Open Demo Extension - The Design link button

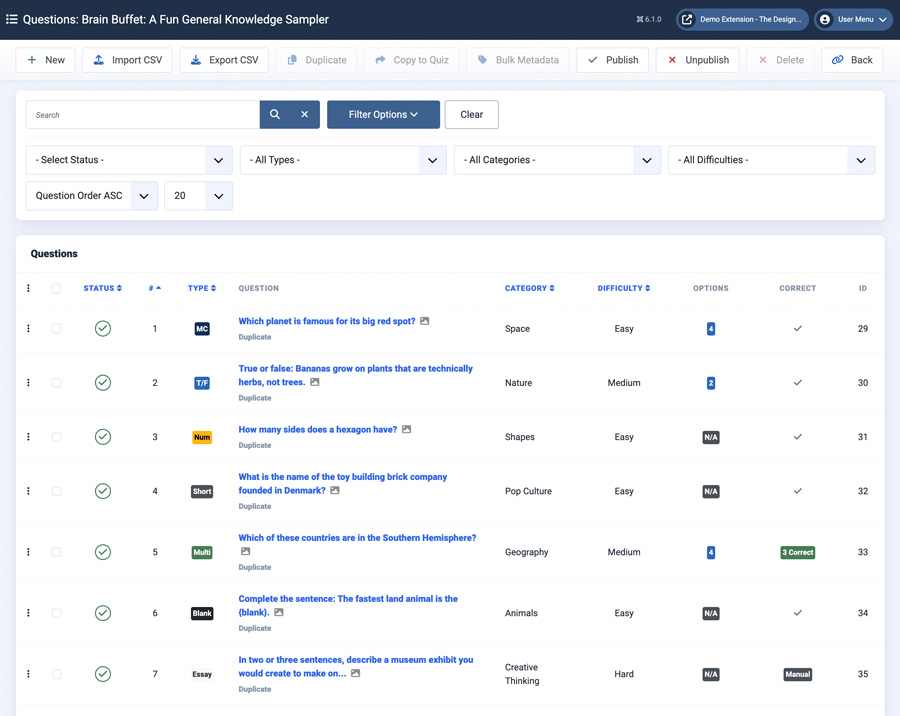click(x=742, y=20)
